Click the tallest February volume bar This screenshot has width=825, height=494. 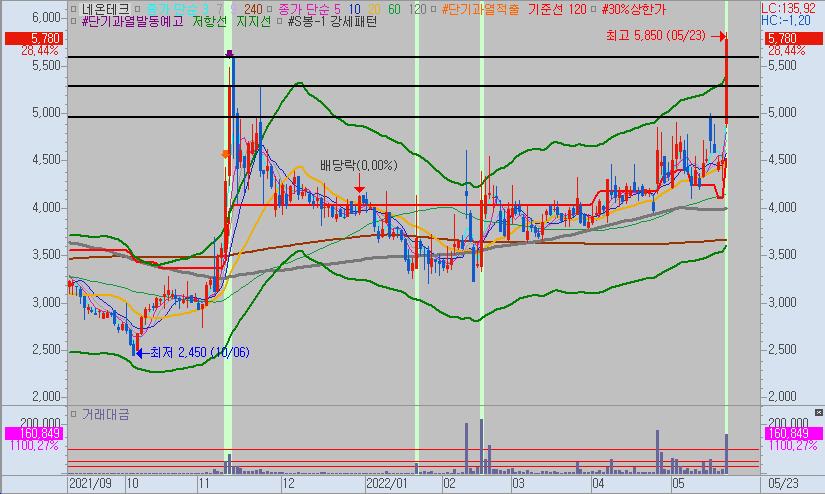point(481,446)
